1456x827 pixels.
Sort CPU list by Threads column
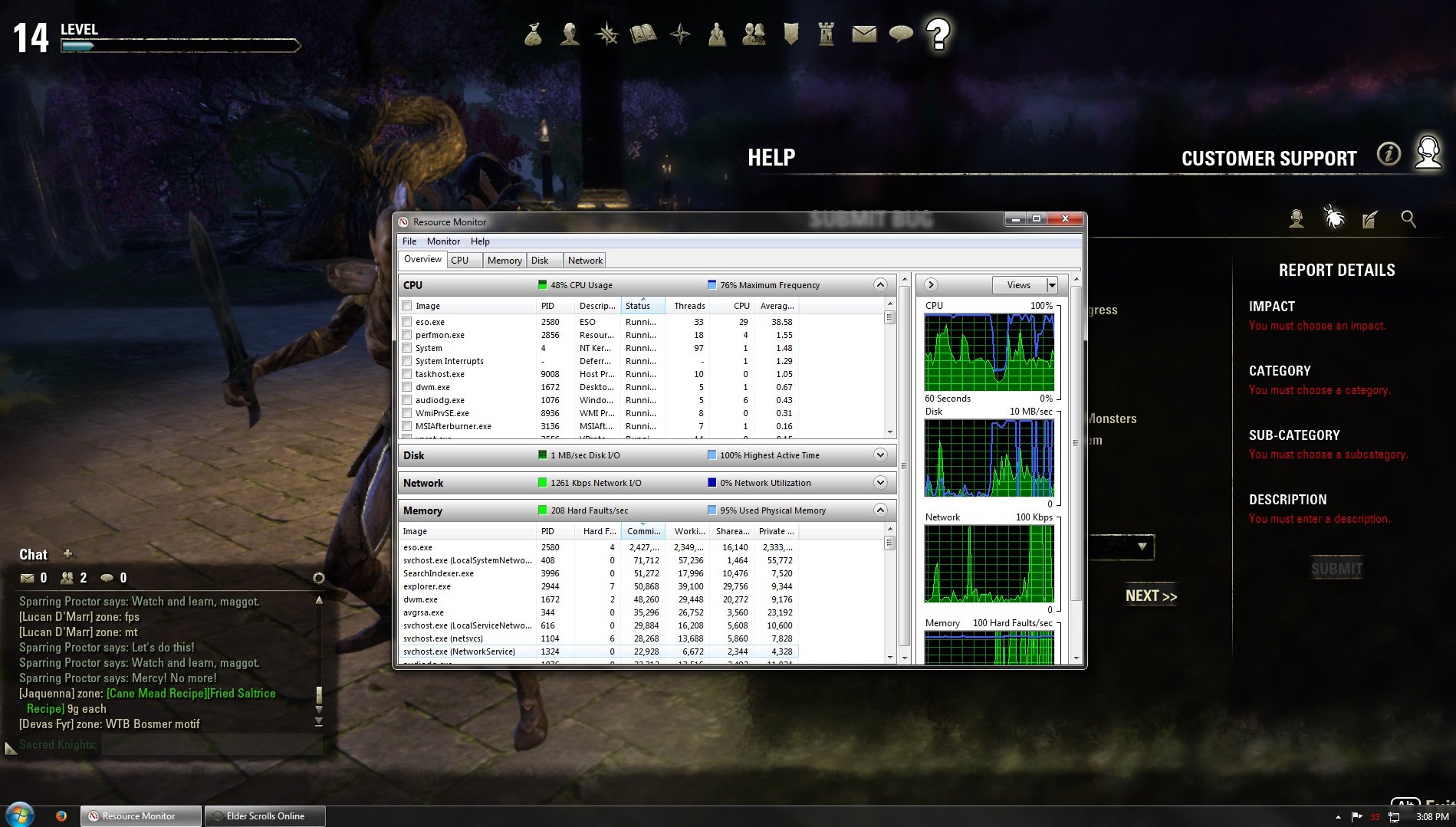(x=689, y=306)
